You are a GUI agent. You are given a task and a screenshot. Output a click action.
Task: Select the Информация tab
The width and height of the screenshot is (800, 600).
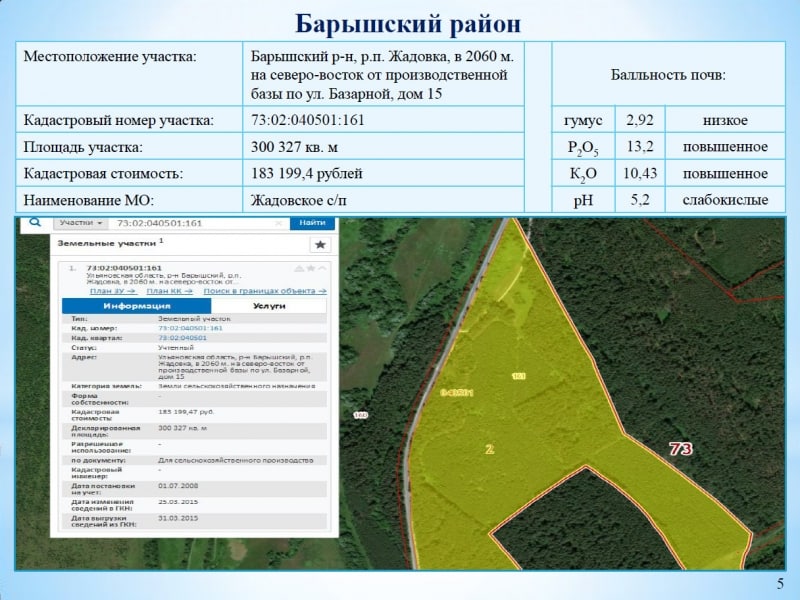137,306
